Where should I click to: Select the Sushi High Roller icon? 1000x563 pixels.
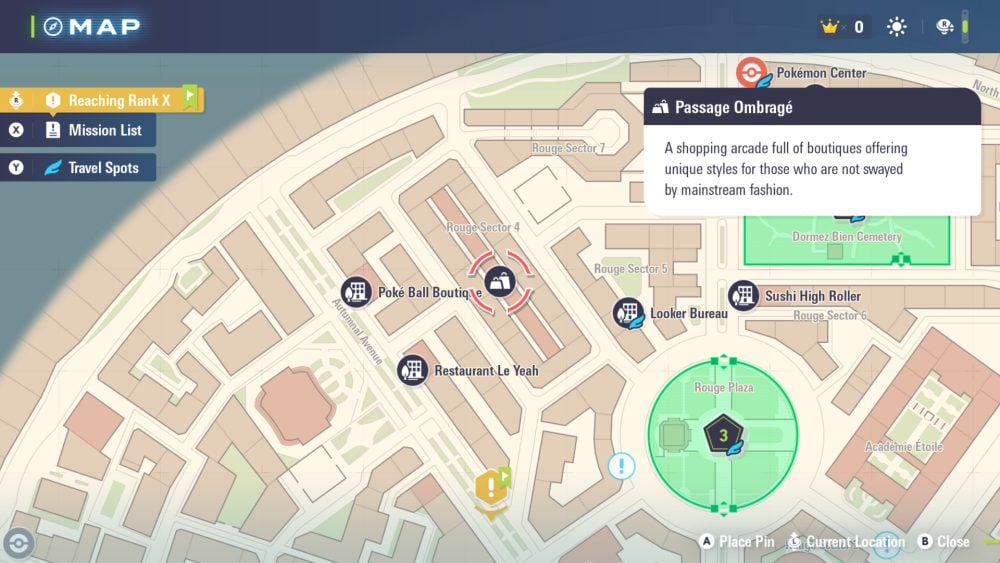tap(743, 296)
